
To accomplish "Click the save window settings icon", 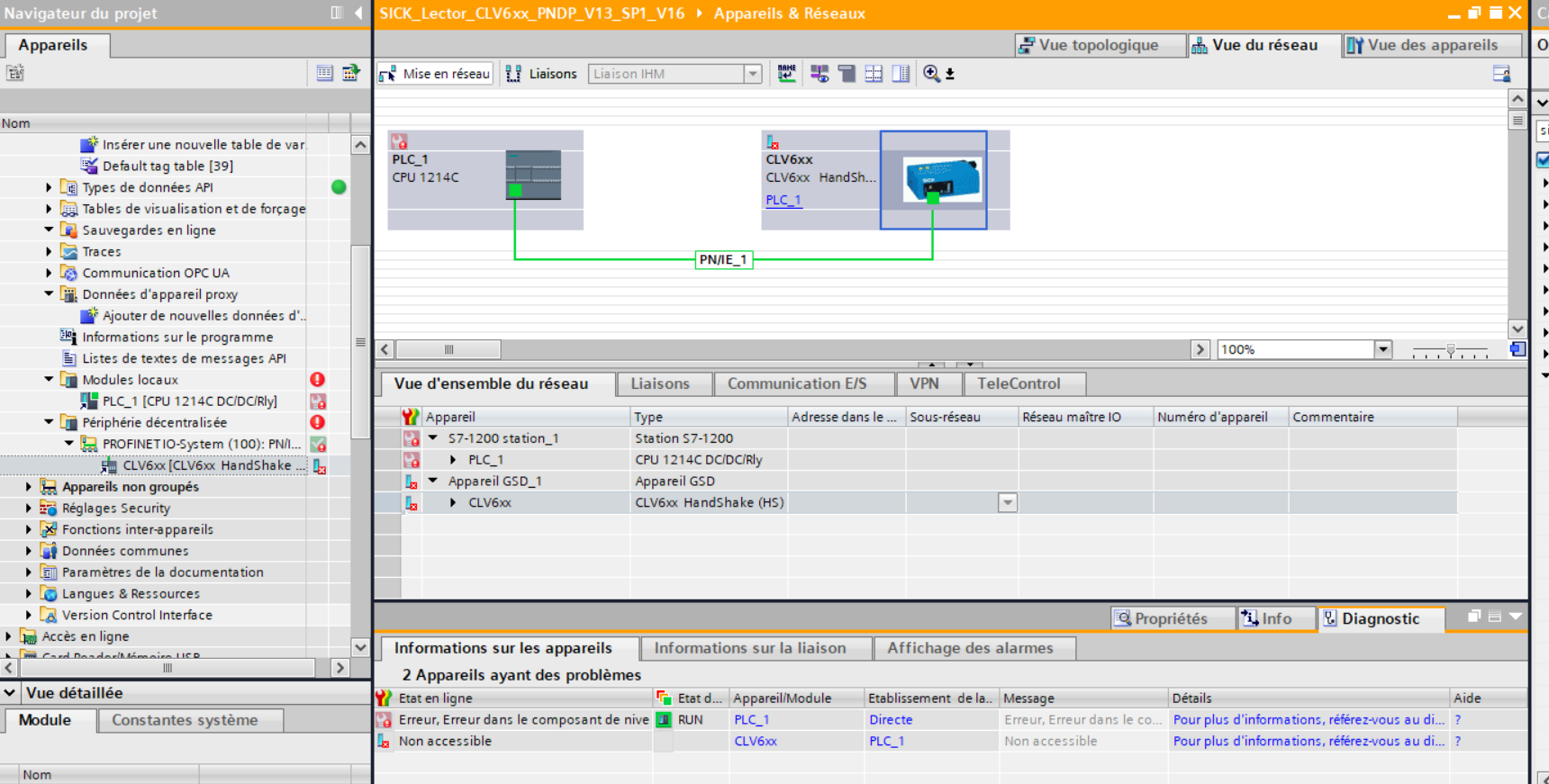I will click(1501, 74).
